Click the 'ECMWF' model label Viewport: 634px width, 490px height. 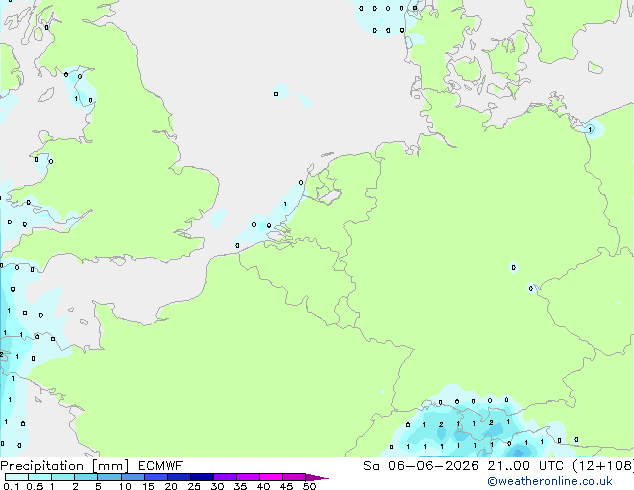click(x=161, y=466)
